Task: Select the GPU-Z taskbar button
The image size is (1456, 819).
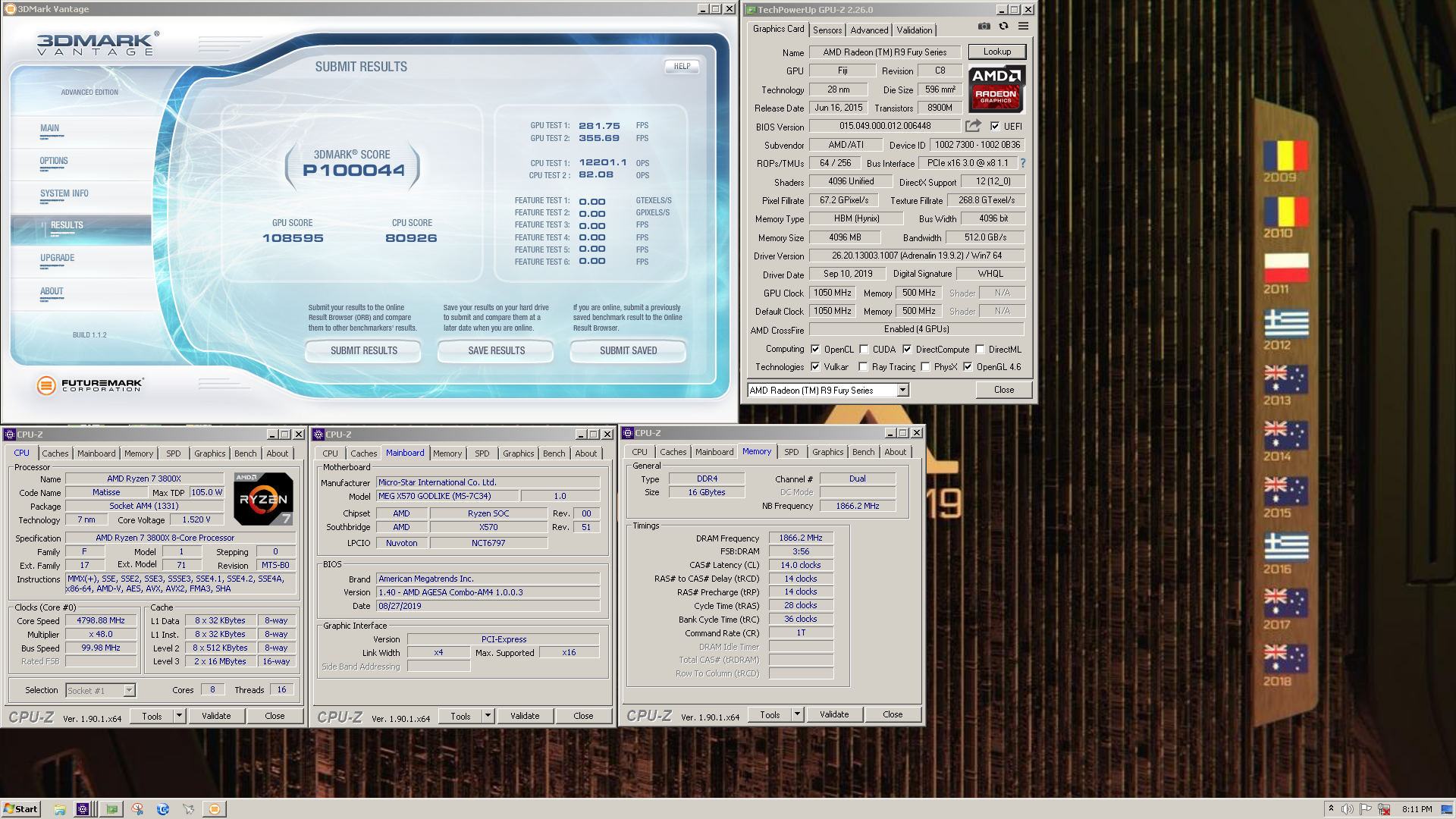Action: point(112,809)
